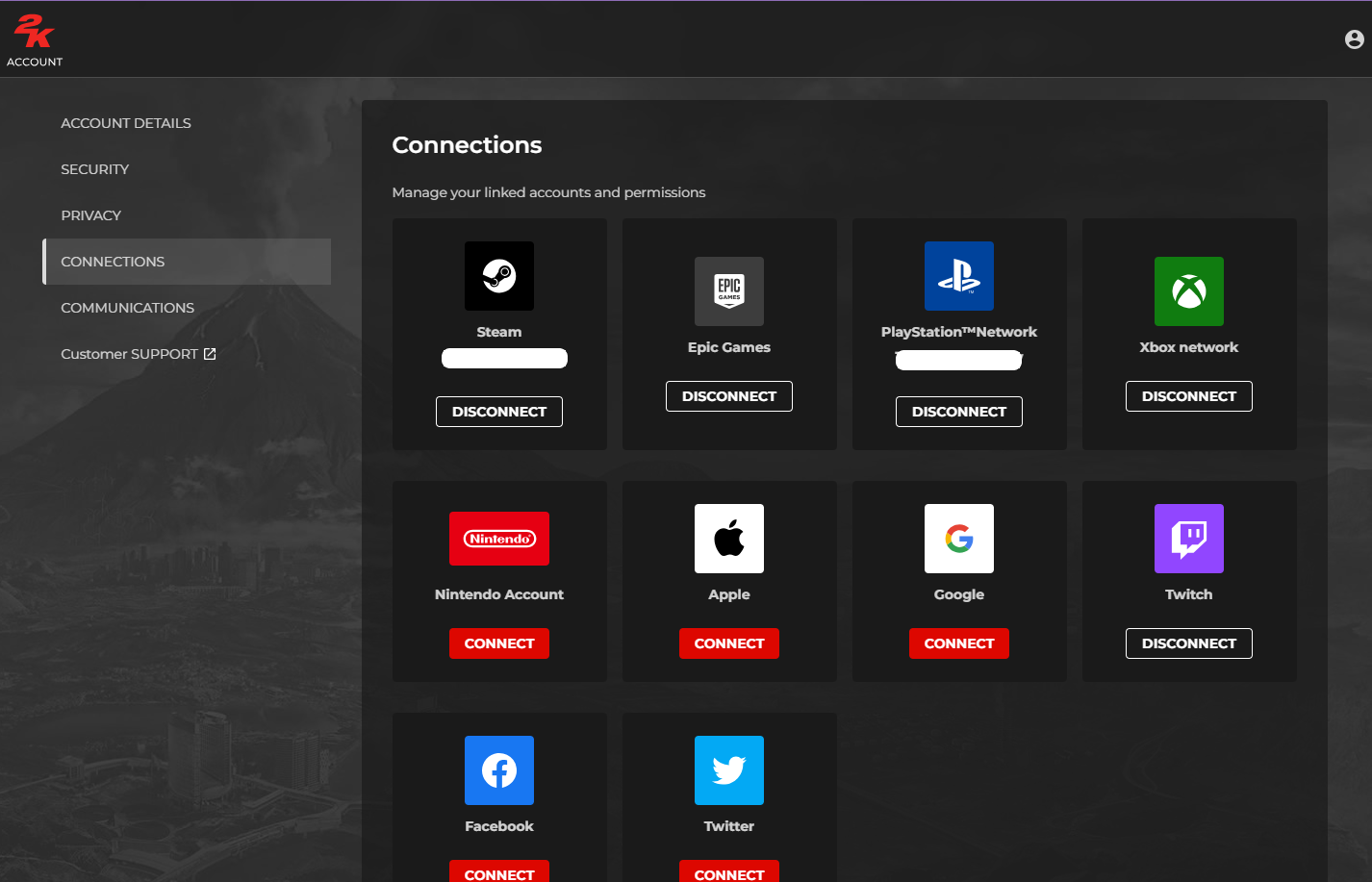Click the 2K Account logo

tap(35, 40)
